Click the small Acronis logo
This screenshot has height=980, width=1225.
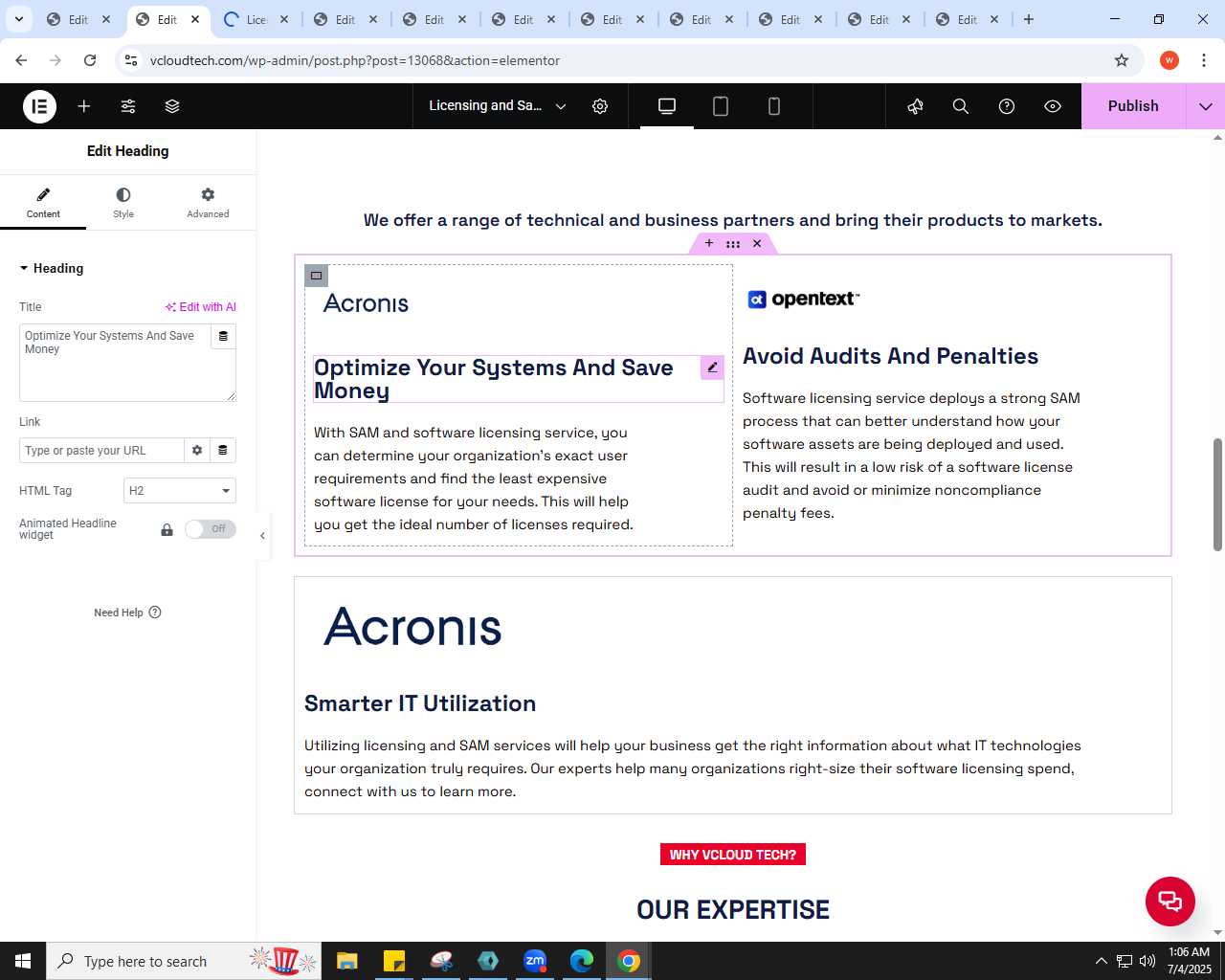point(366,303)
